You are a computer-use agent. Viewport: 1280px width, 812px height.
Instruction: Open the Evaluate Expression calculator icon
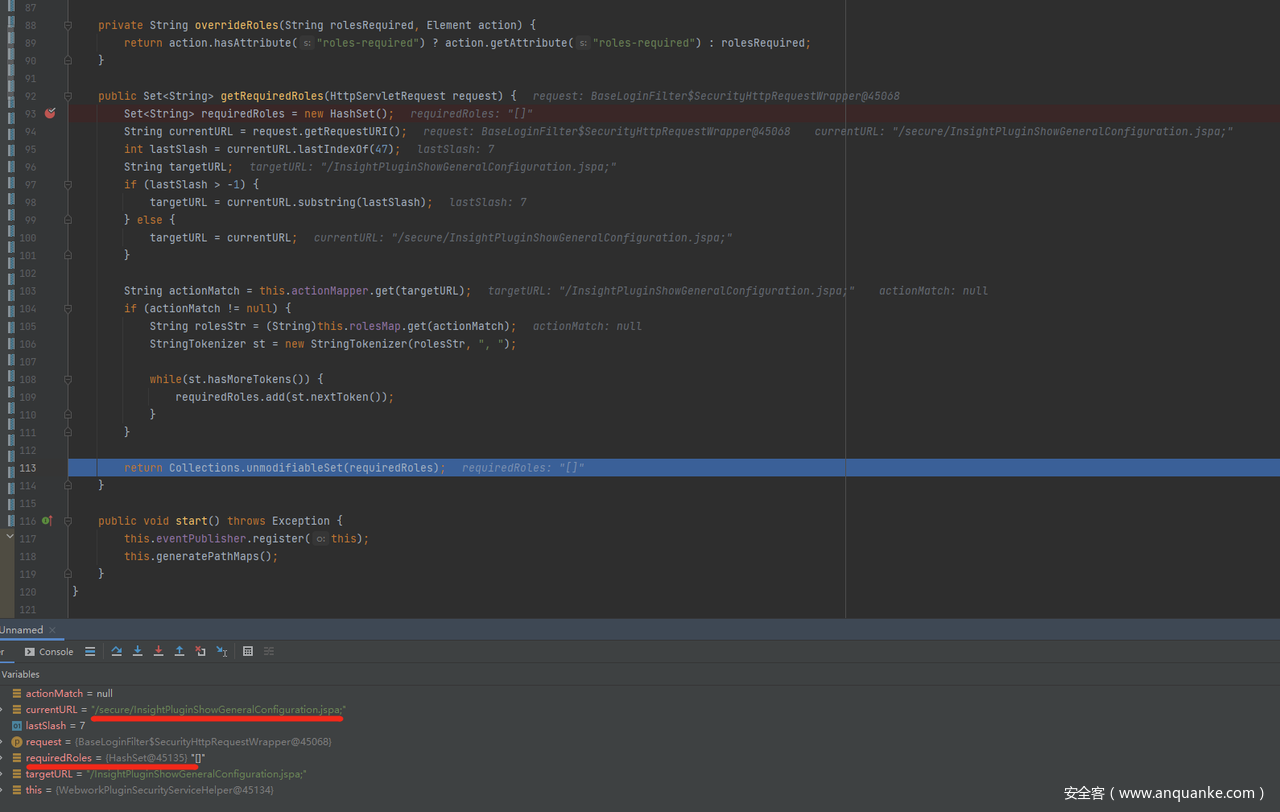248,651
